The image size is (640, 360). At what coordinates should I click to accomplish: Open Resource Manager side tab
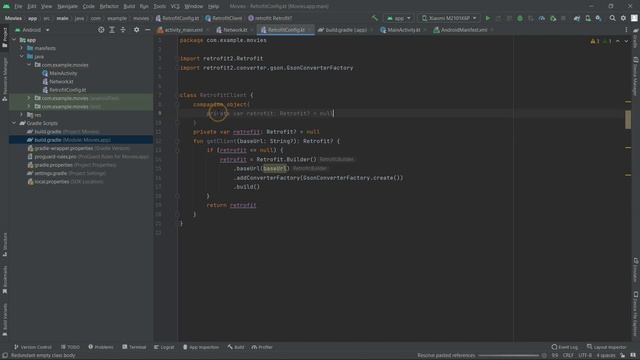point(5,78)
